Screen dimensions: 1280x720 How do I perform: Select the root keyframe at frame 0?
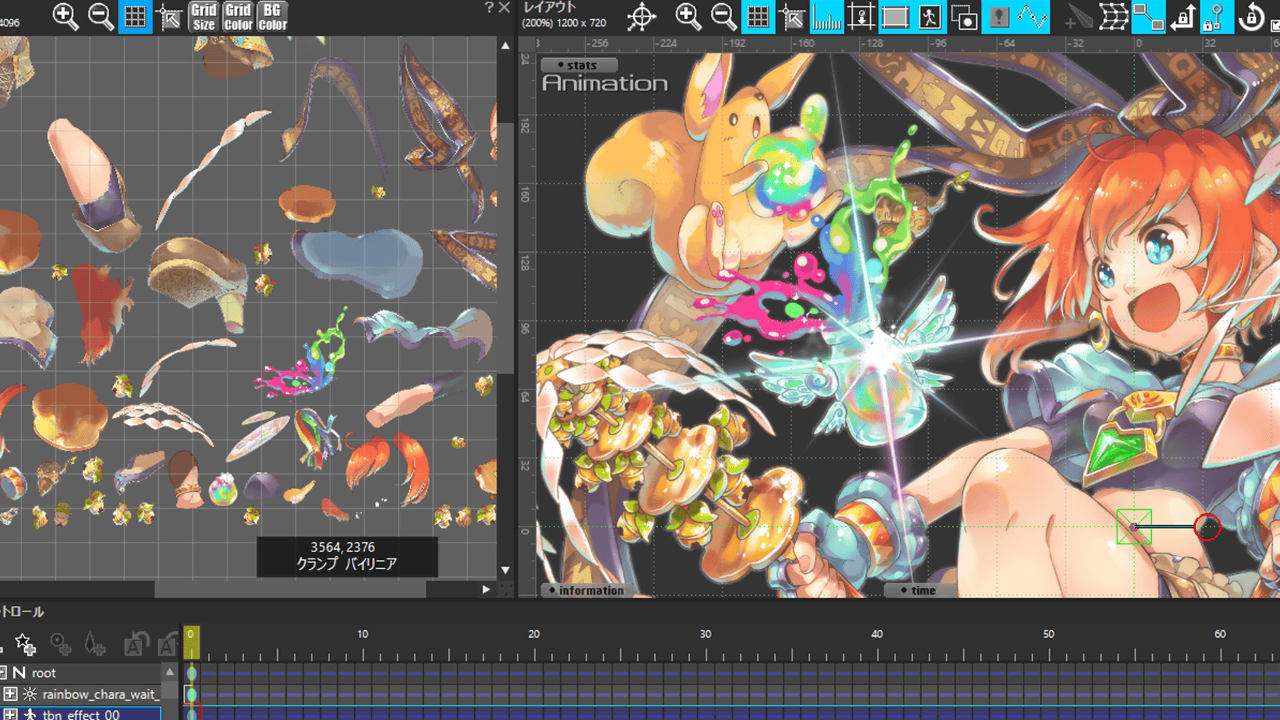tap(191, 673)
